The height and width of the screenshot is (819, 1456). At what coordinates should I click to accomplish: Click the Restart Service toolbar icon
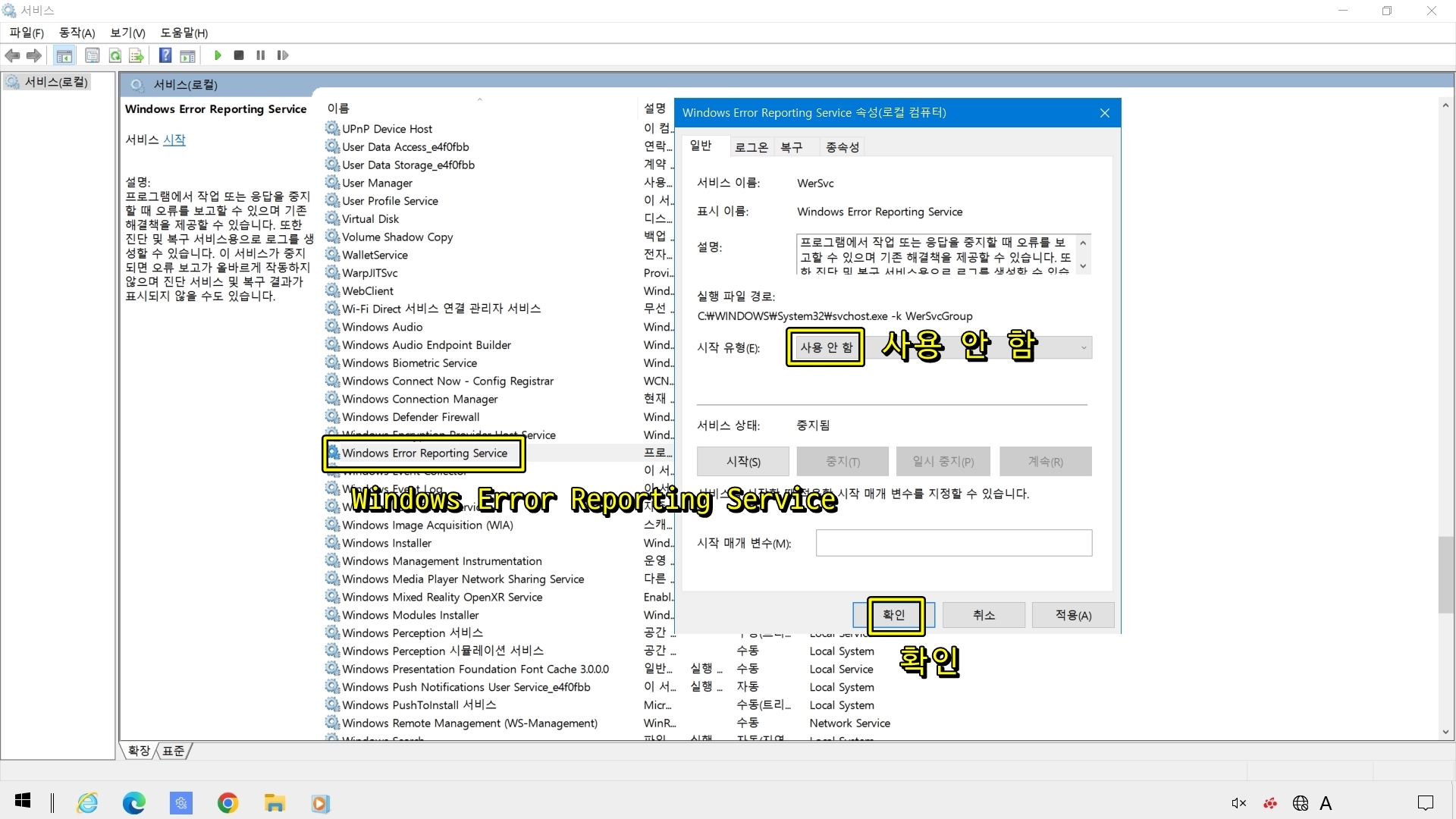[x=283, y=55]
